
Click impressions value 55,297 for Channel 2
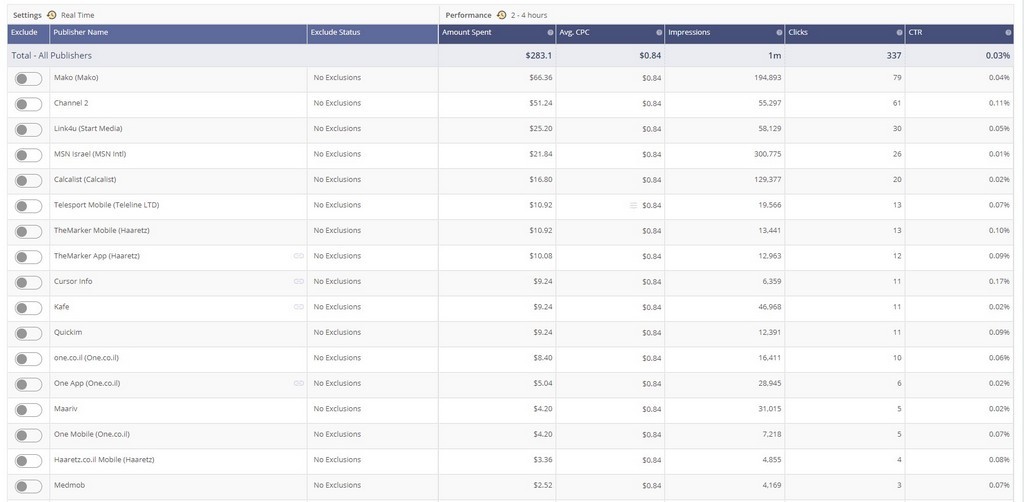point(769,103)
